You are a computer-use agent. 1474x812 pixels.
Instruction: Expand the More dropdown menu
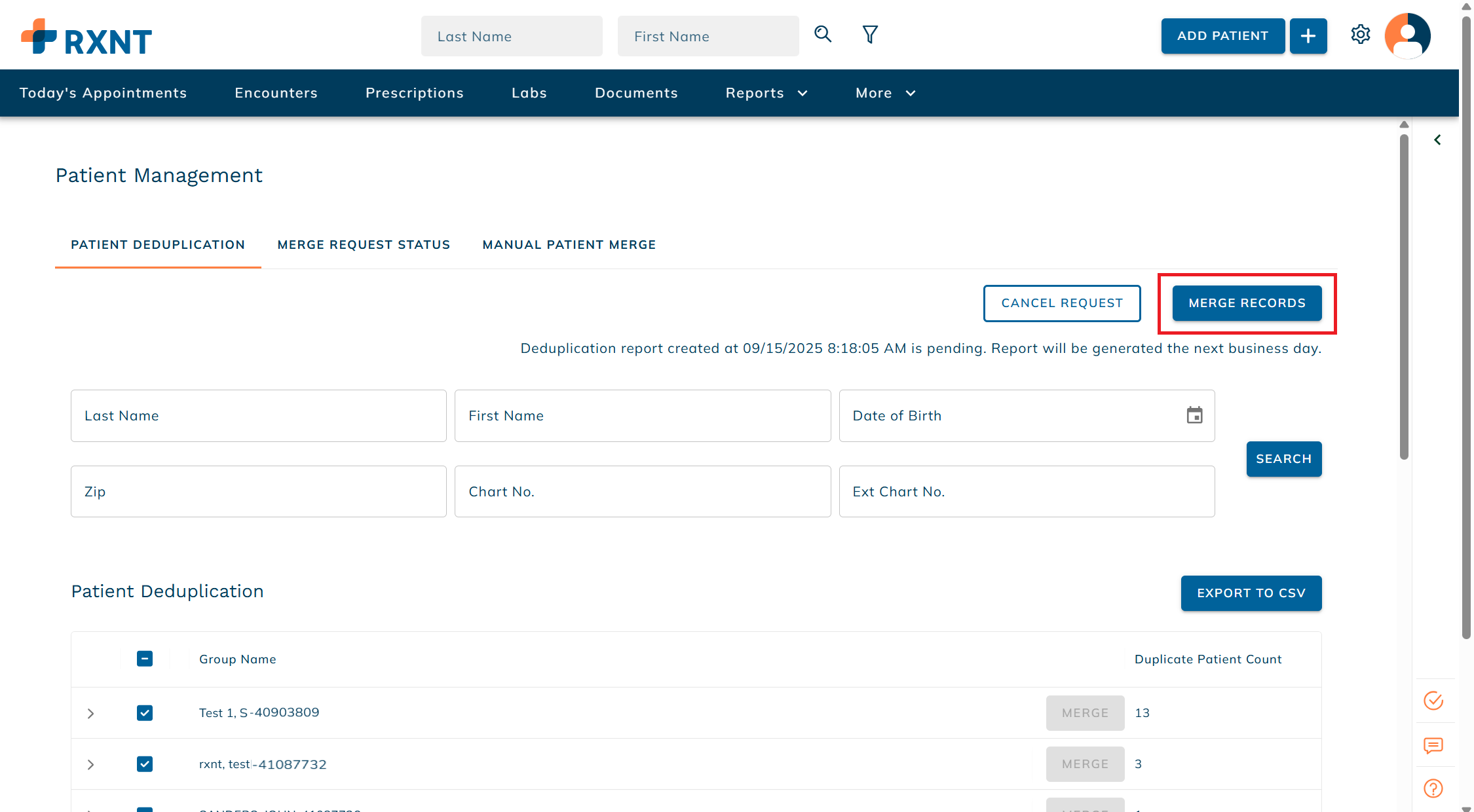pos(885,93)
